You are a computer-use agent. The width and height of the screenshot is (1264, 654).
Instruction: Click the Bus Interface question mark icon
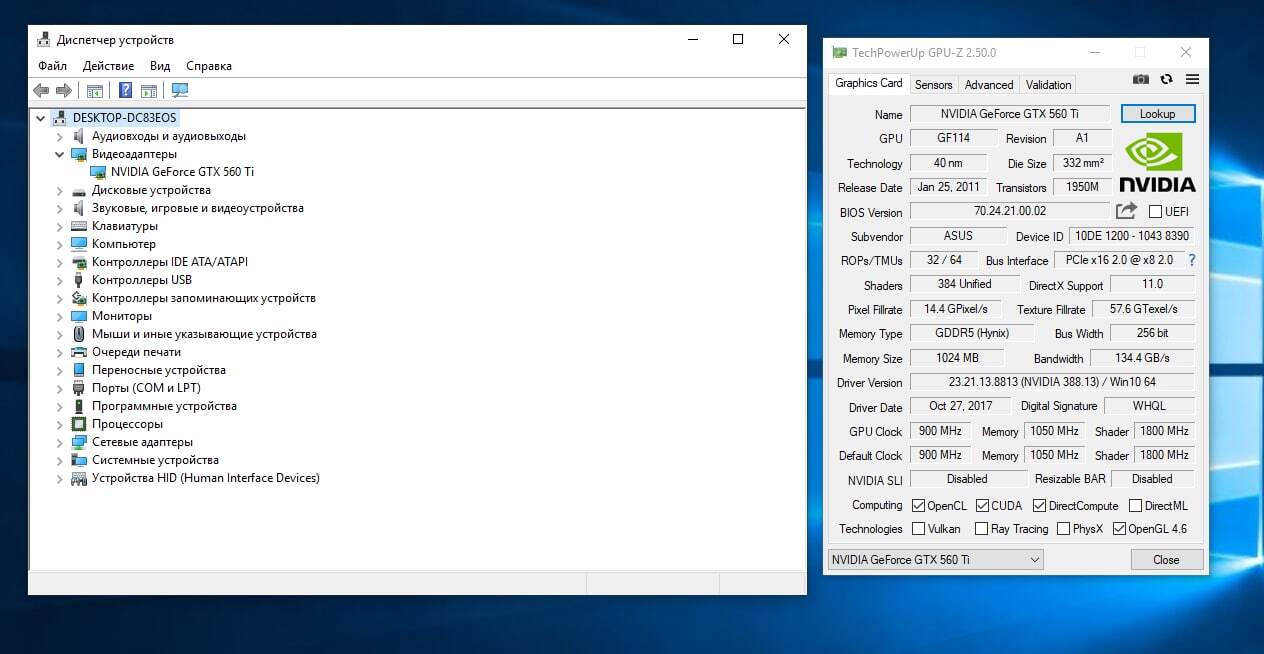[1191, 260]
